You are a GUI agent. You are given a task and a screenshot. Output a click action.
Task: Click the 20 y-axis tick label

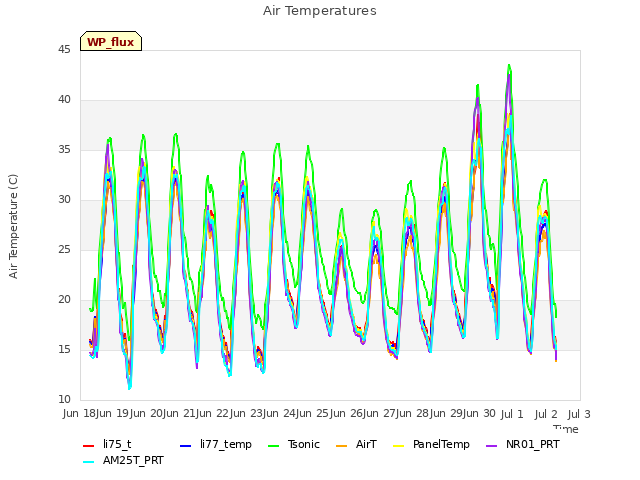pyautogui.click(x=64, y=300)
